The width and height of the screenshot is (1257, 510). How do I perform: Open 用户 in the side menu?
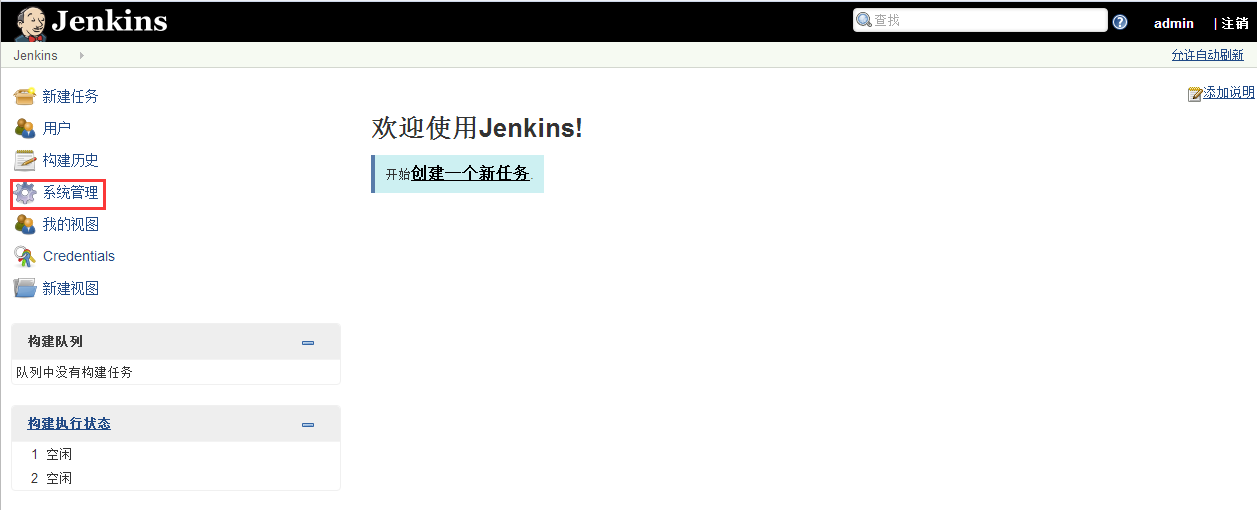click(x=57, y=128)
